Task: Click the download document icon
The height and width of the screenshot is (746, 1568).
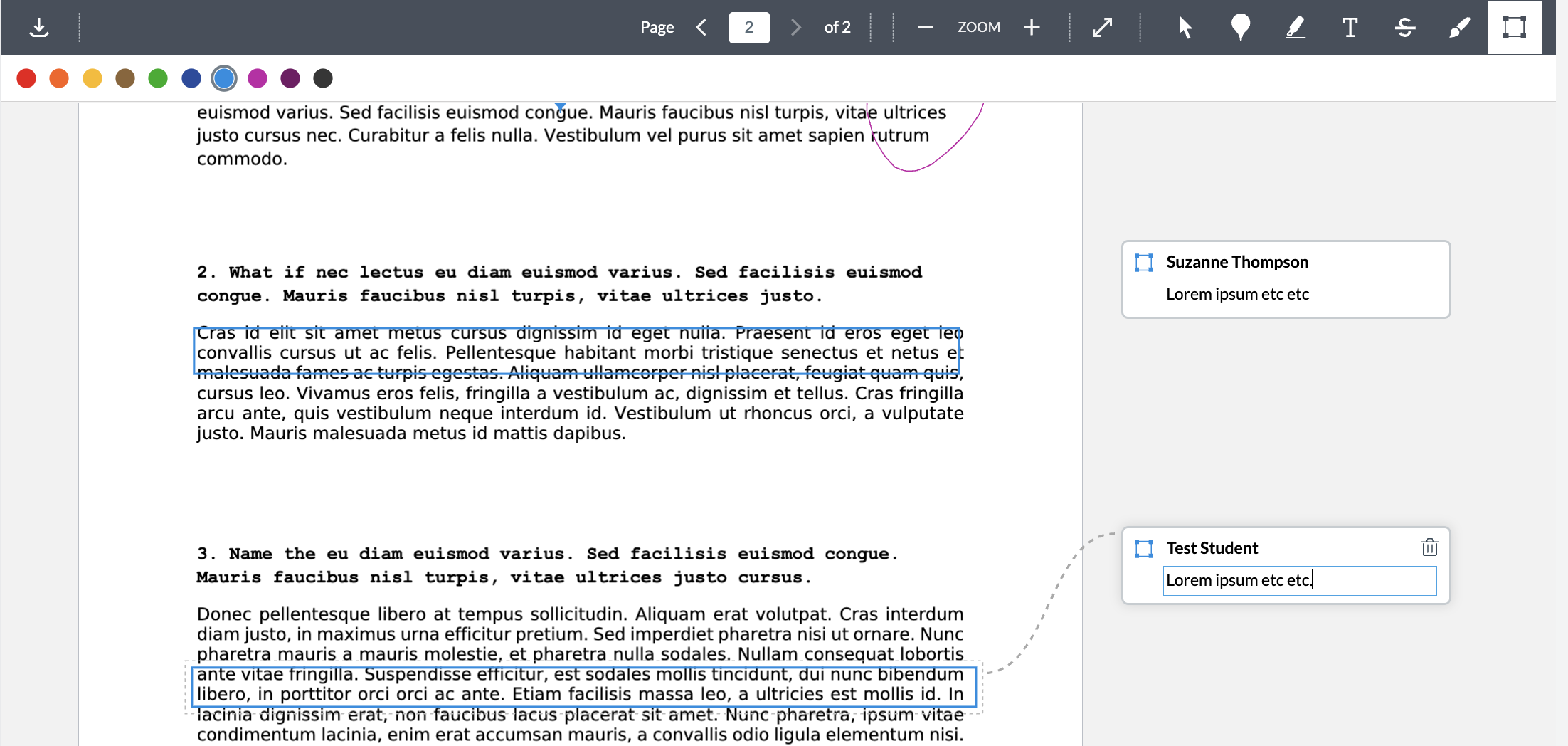Action: [x=39, y=27]
